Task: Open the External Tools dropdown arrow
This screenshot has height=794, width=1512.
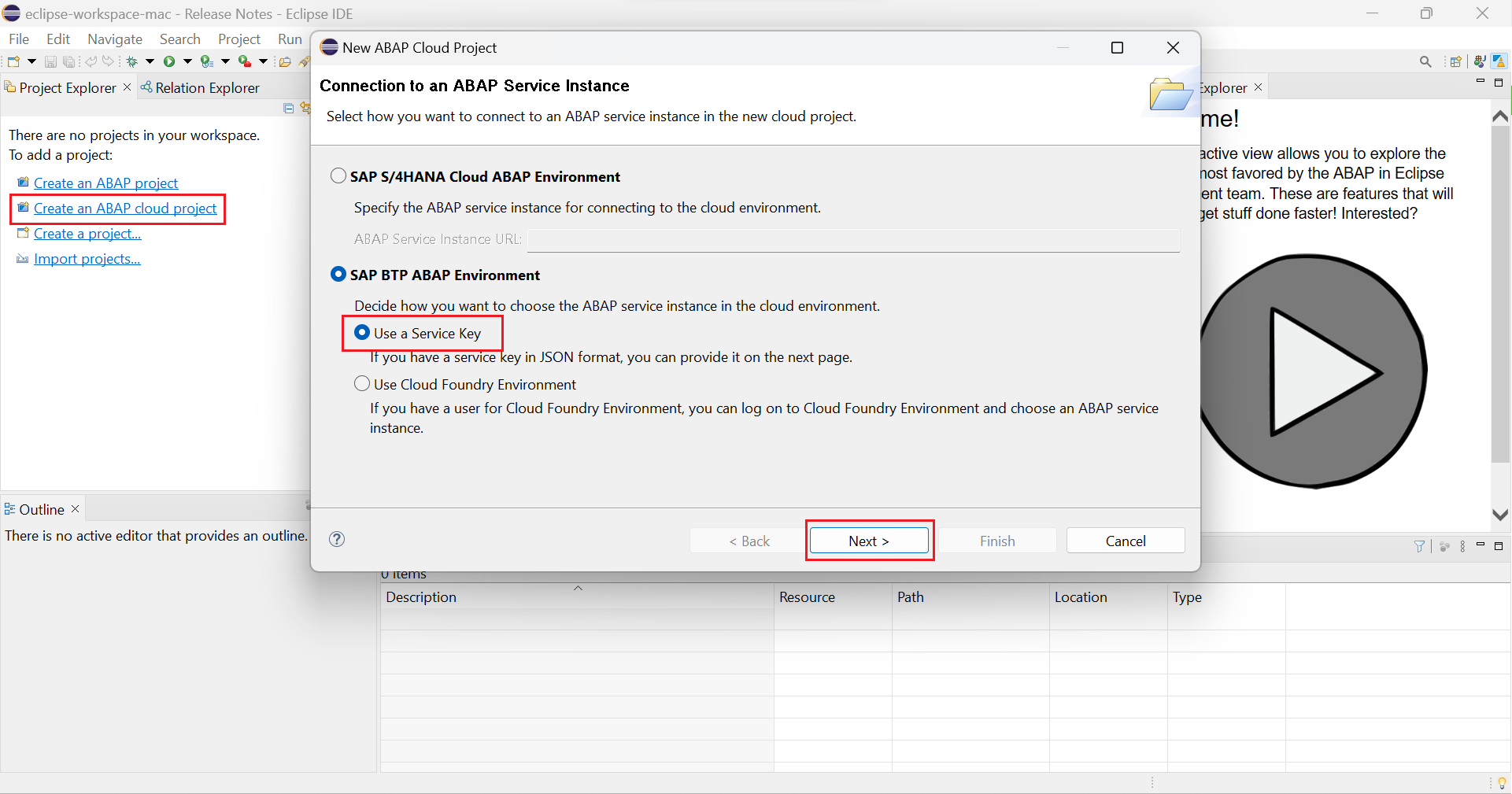Action: [x=263, y=61]
